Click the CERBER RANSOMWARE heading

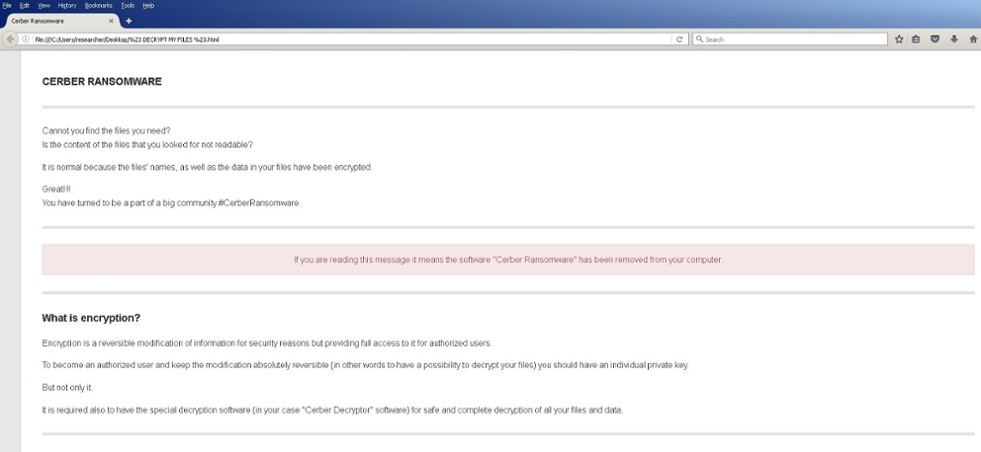[102, 81]
